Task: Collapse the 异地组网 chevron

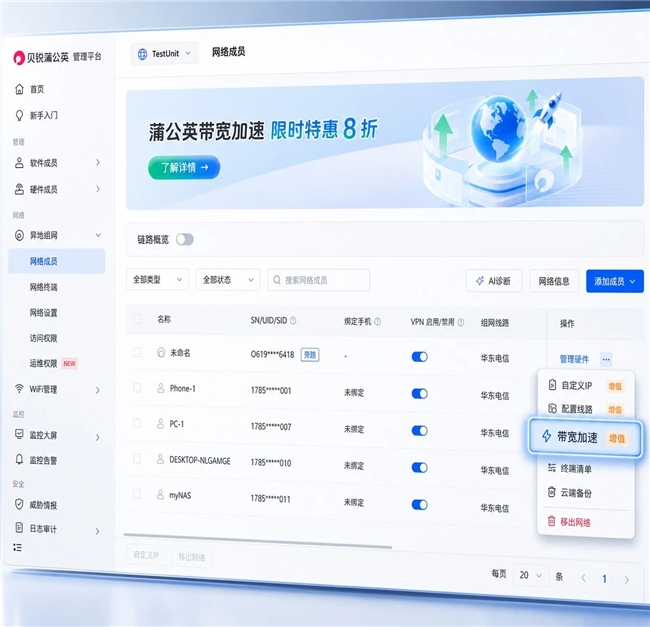Action: pyautogui.click(x=98, y=235)
